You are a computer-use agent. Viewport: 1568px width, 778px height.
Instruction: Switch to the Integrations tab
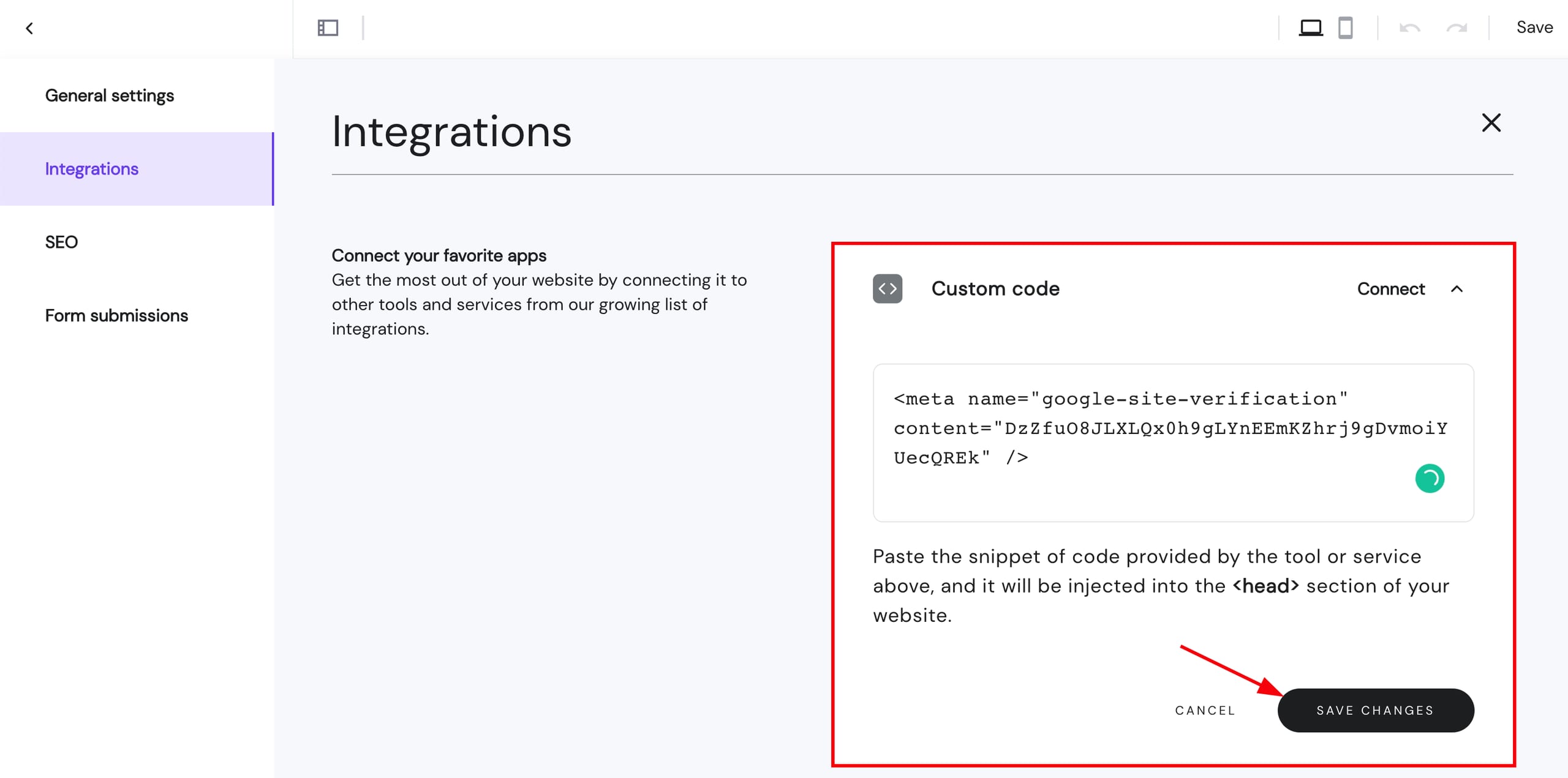click(91, 169)
